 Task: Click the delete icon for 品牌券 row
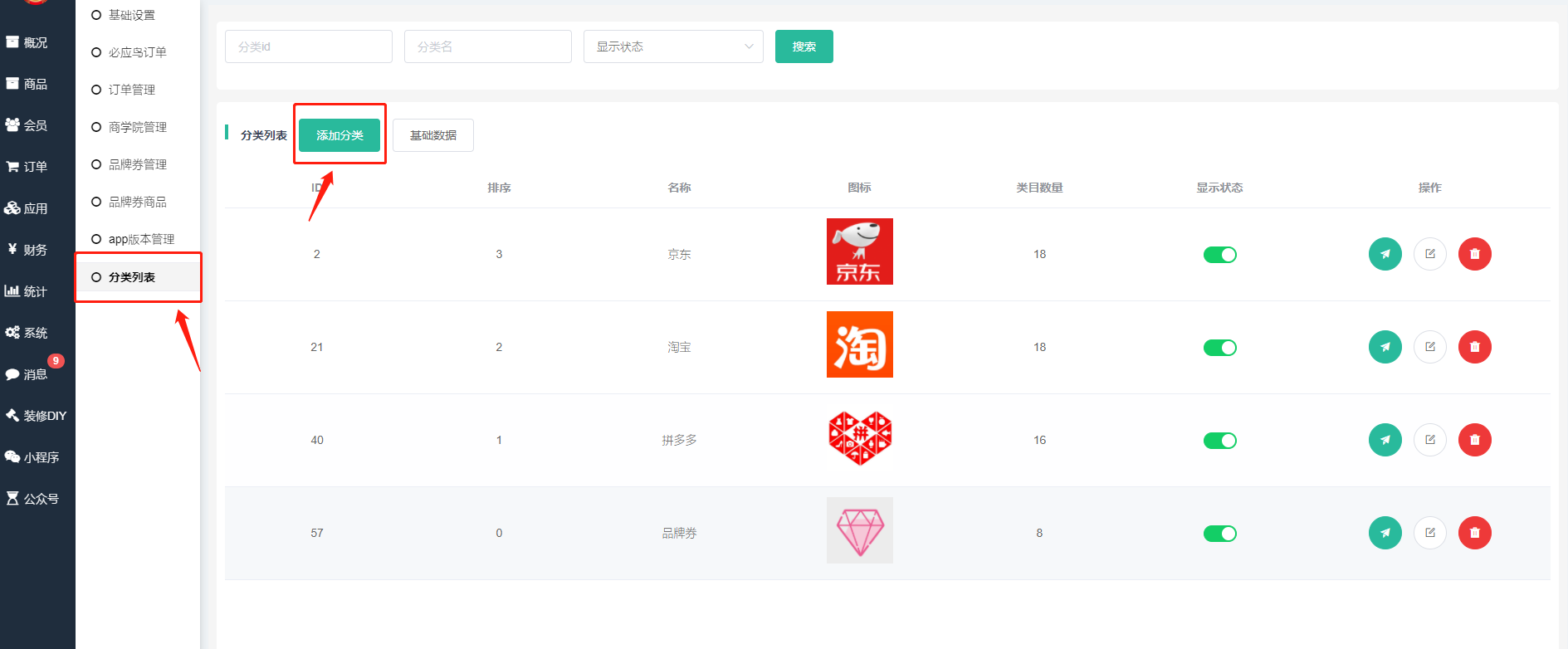pos(1474,533)
